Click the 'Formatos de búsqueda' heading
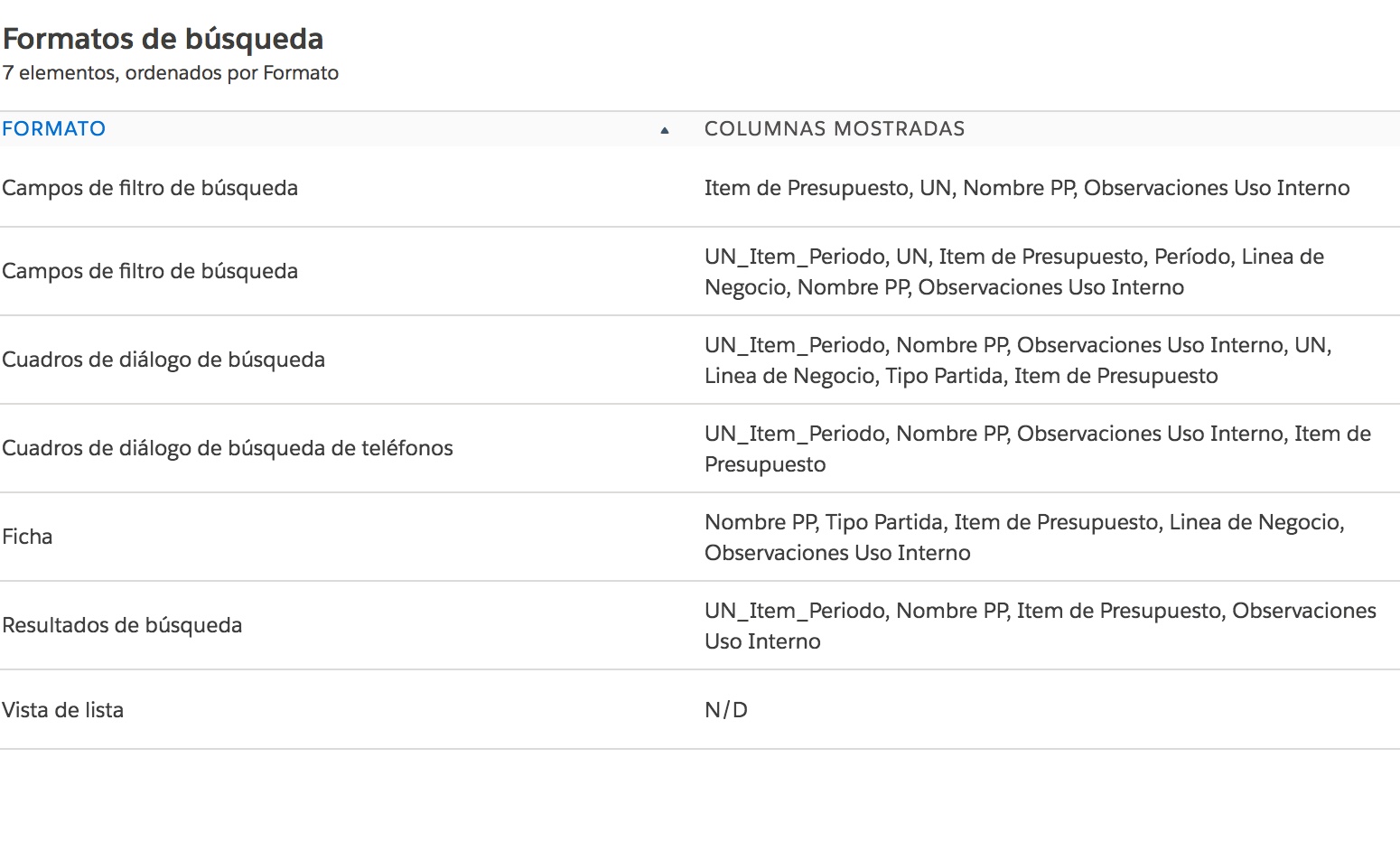The image size is (1400, 851). [163, 39]
